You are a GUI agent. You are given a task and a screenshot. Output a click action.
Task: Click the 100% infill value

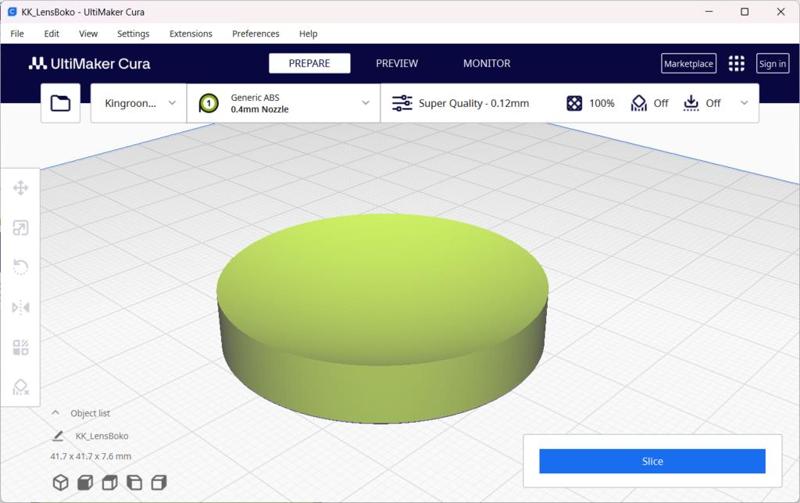tap(602, 103)
